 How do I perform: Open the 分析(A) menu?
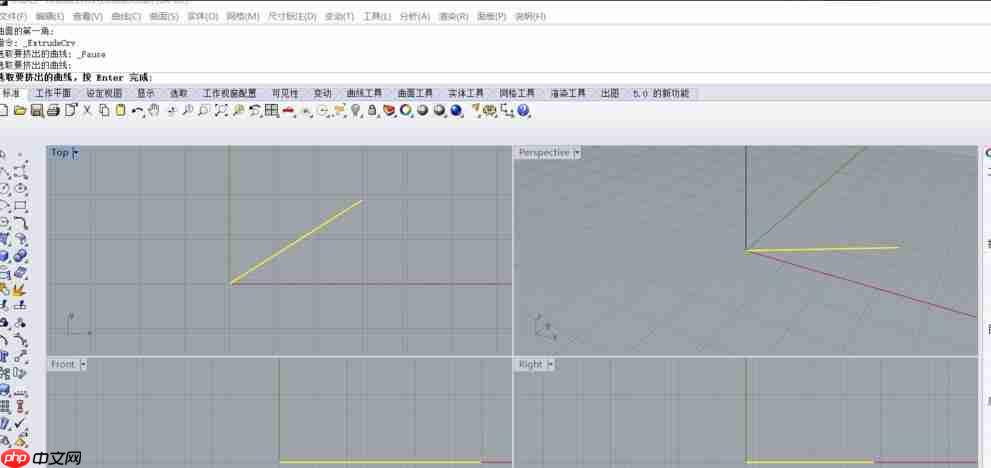pos(415,16)
